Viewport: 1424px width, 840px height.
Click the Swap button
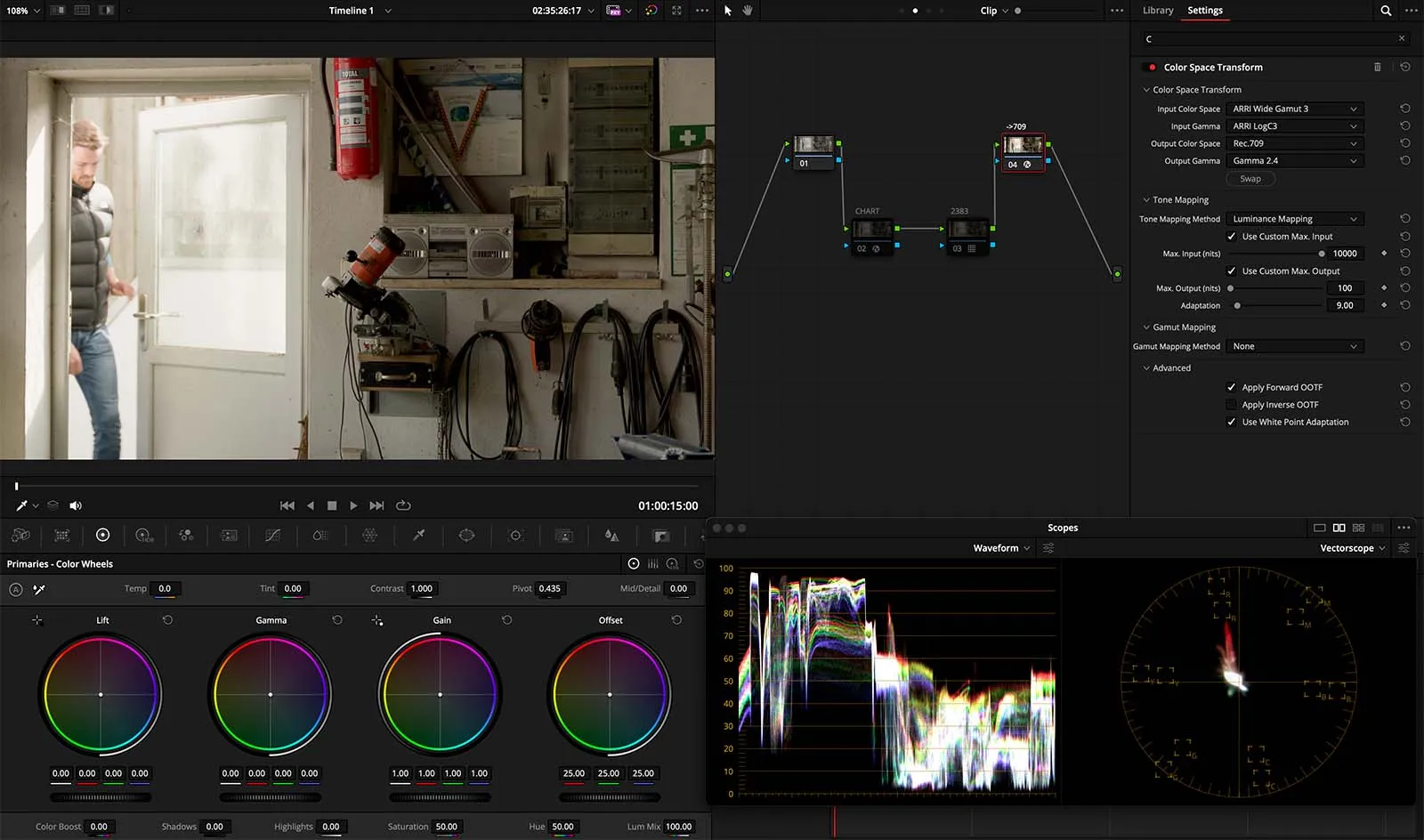click(x=1250, y=179)
